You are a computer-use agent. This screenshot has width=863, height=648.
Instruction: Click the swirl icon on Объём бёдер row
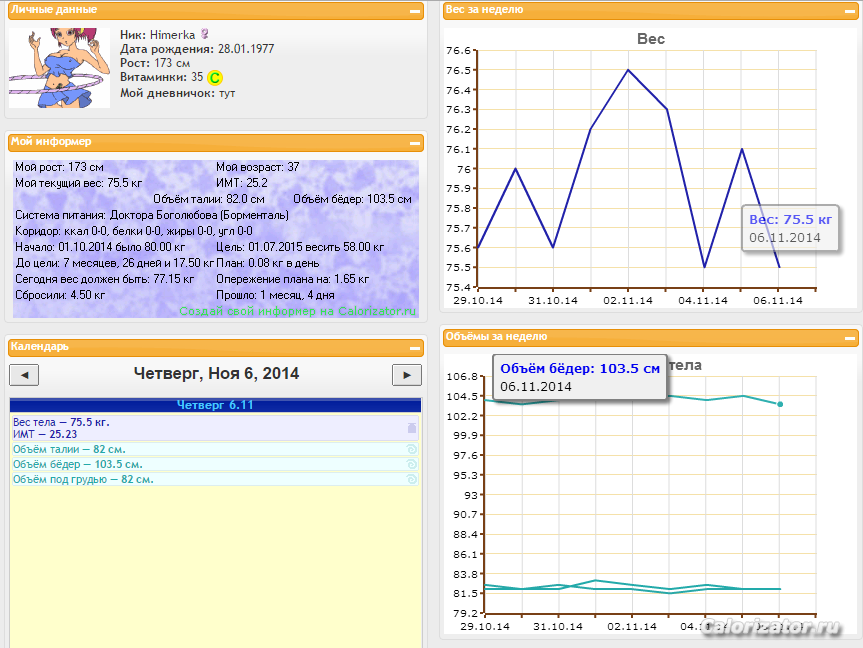coord(412,464)
